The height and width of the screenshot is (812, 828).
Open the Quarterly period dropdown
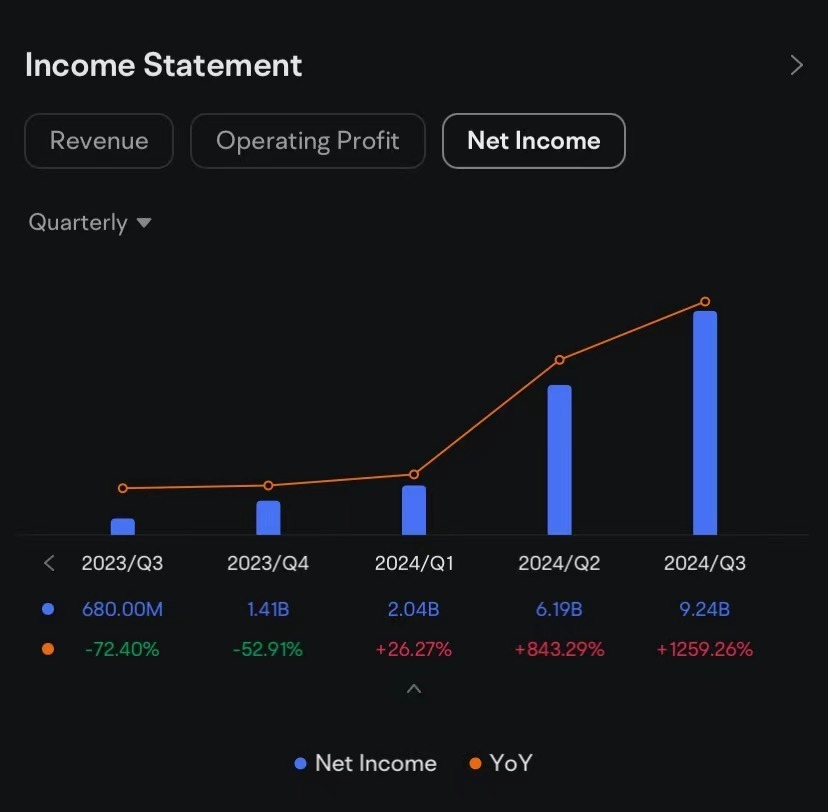click(90, 222)
